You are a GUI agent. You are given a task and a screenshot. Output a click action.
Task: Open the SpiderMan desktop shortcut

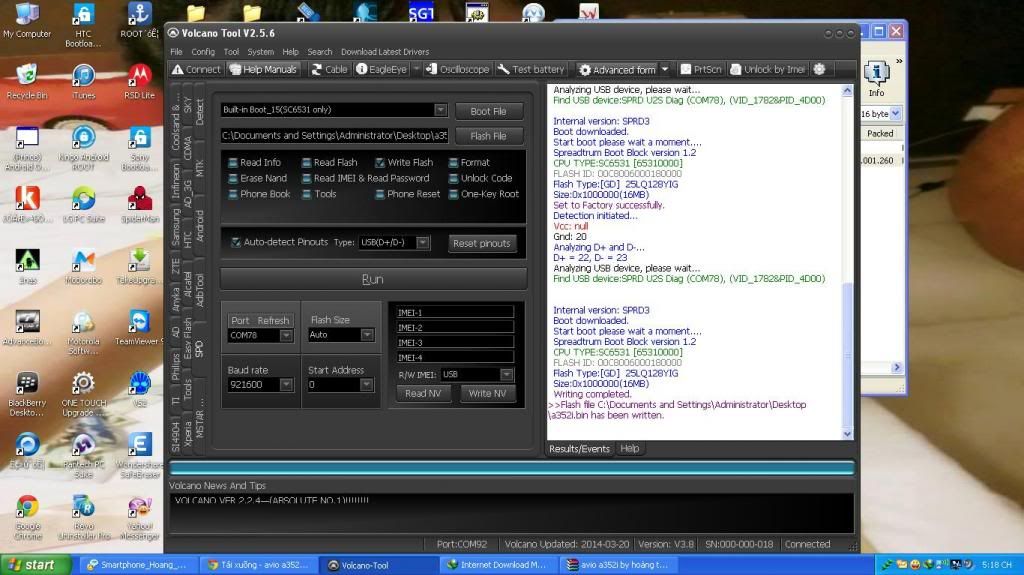click(139, 205)
